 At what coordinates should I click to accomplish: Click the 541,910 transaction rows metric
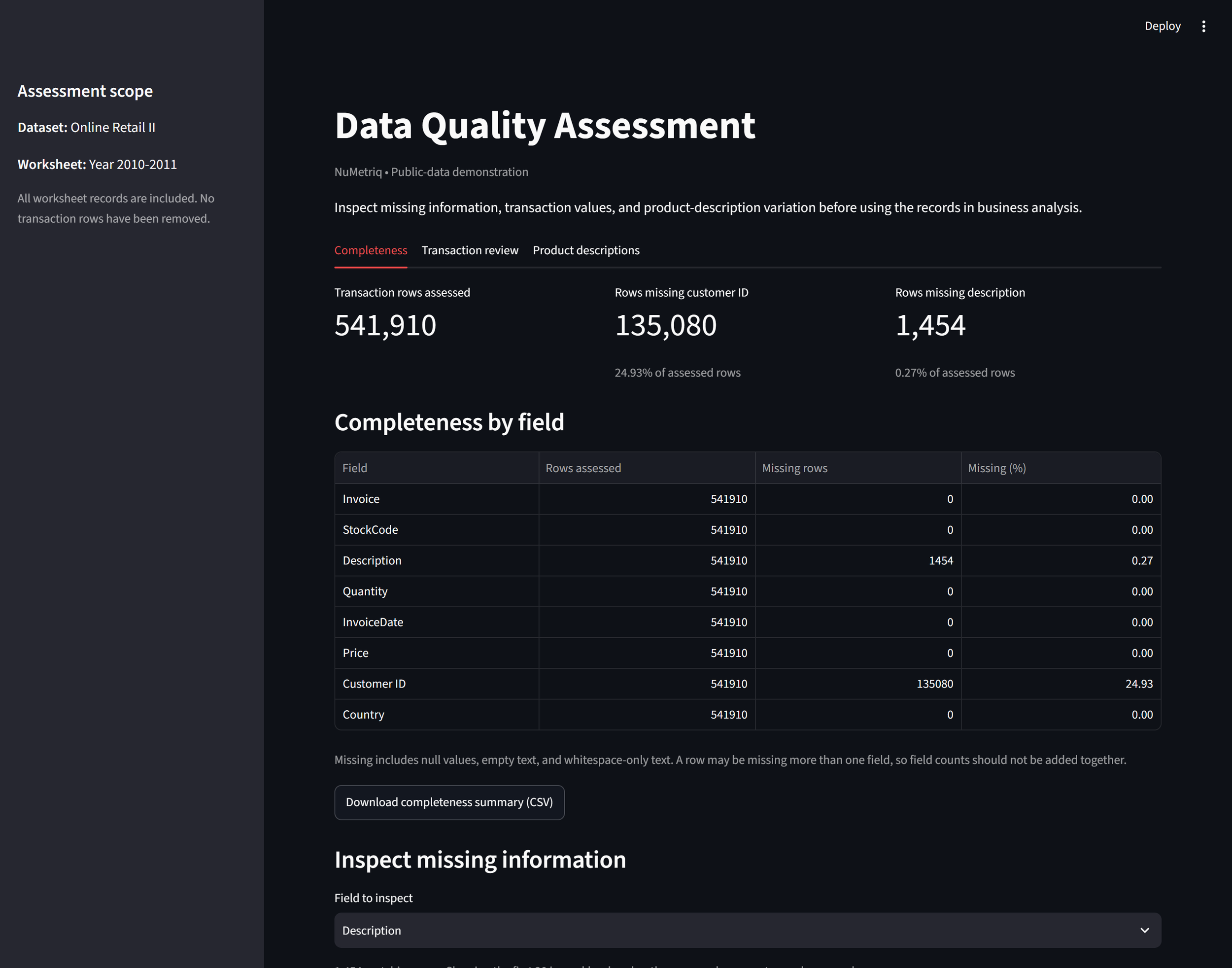(x=385, y=325)
